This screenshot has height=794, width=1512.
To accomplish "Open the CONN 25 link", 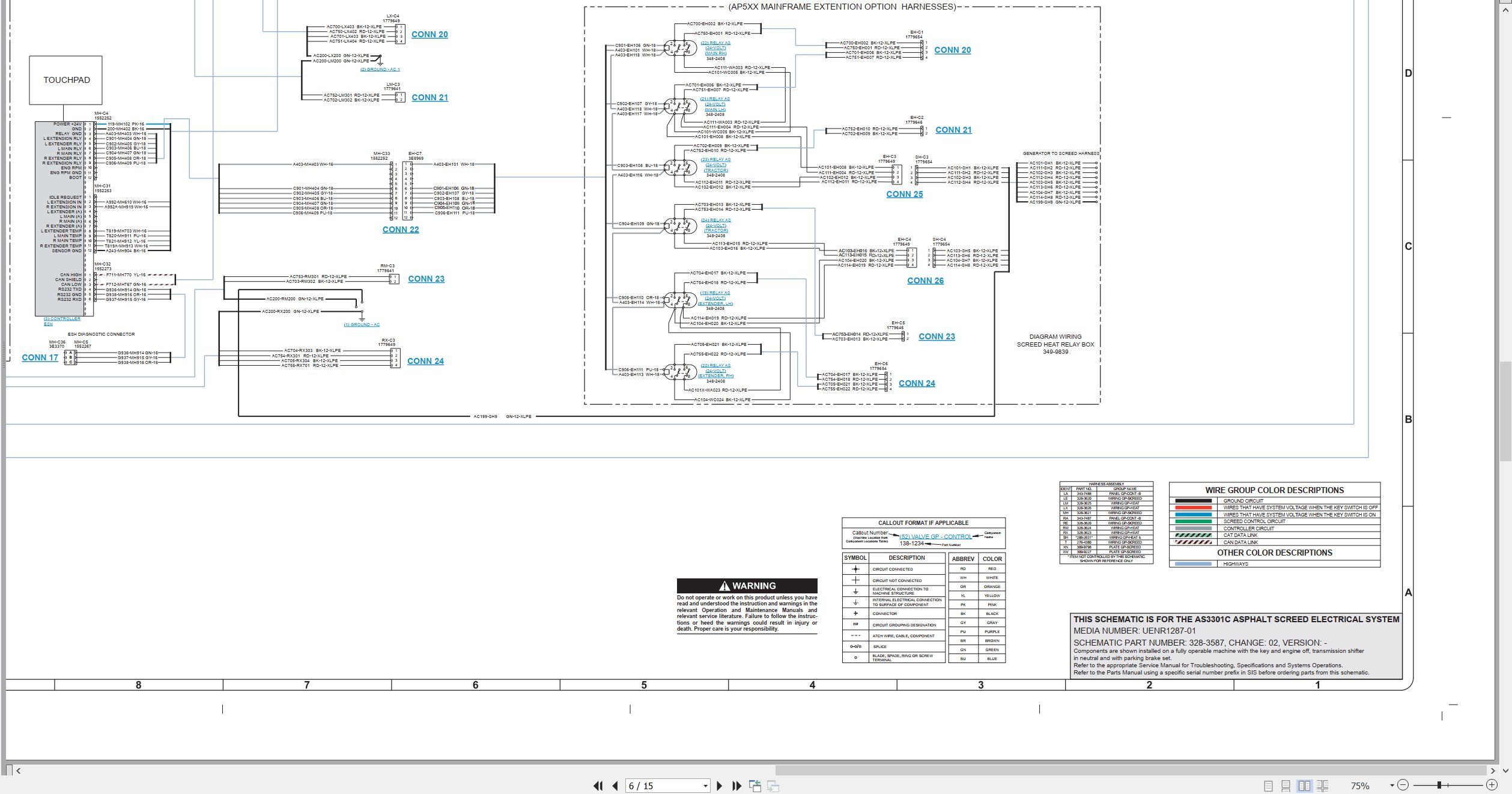I will 904,194.
